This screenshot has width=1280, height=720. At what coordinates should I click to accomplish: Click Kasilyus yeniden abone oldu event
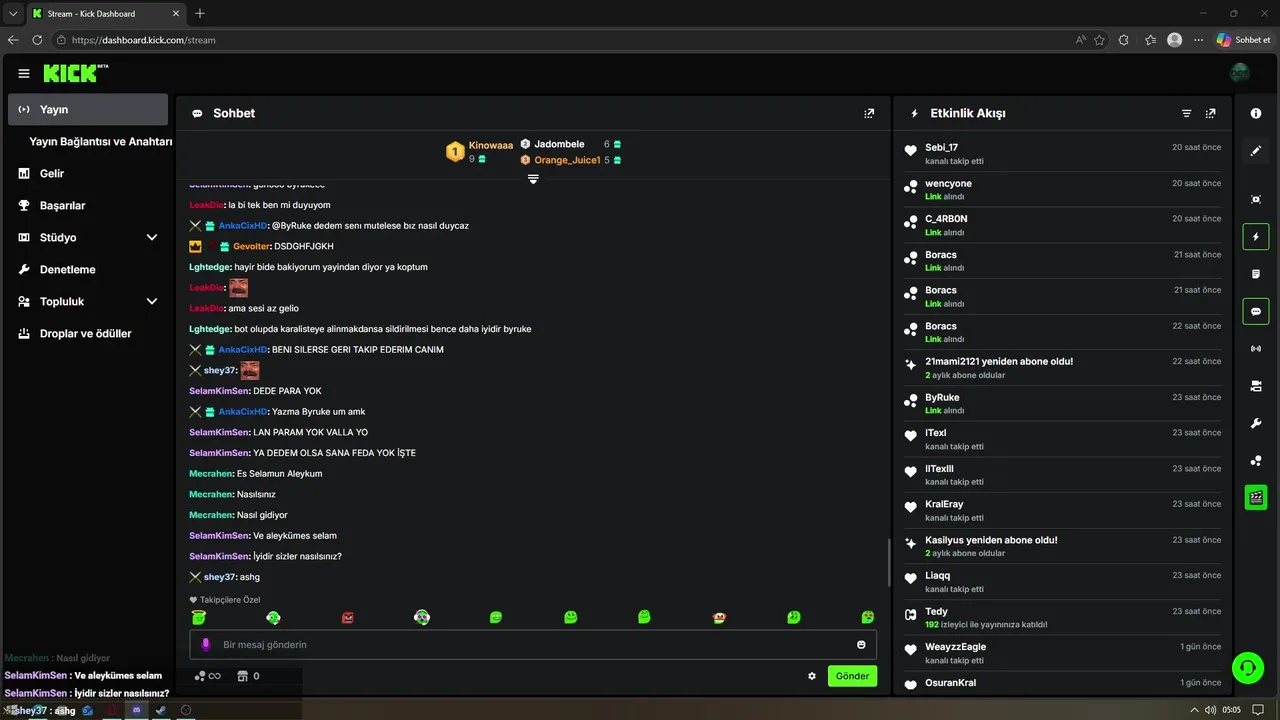click(x=1063, y=546)
